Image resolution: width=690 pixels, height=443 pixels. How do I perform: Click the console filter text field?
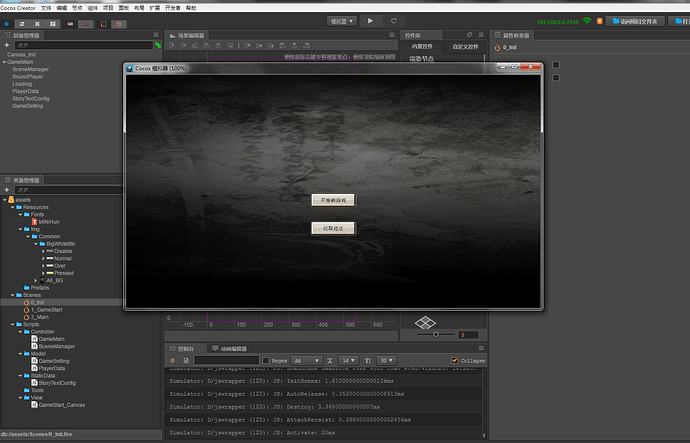pos(226,360)
